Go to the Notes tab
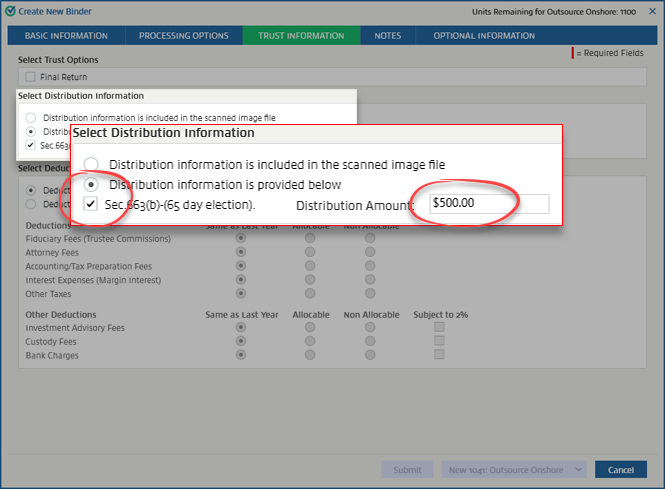This screenshot has height=489, width=665. (x=388, y=36)
